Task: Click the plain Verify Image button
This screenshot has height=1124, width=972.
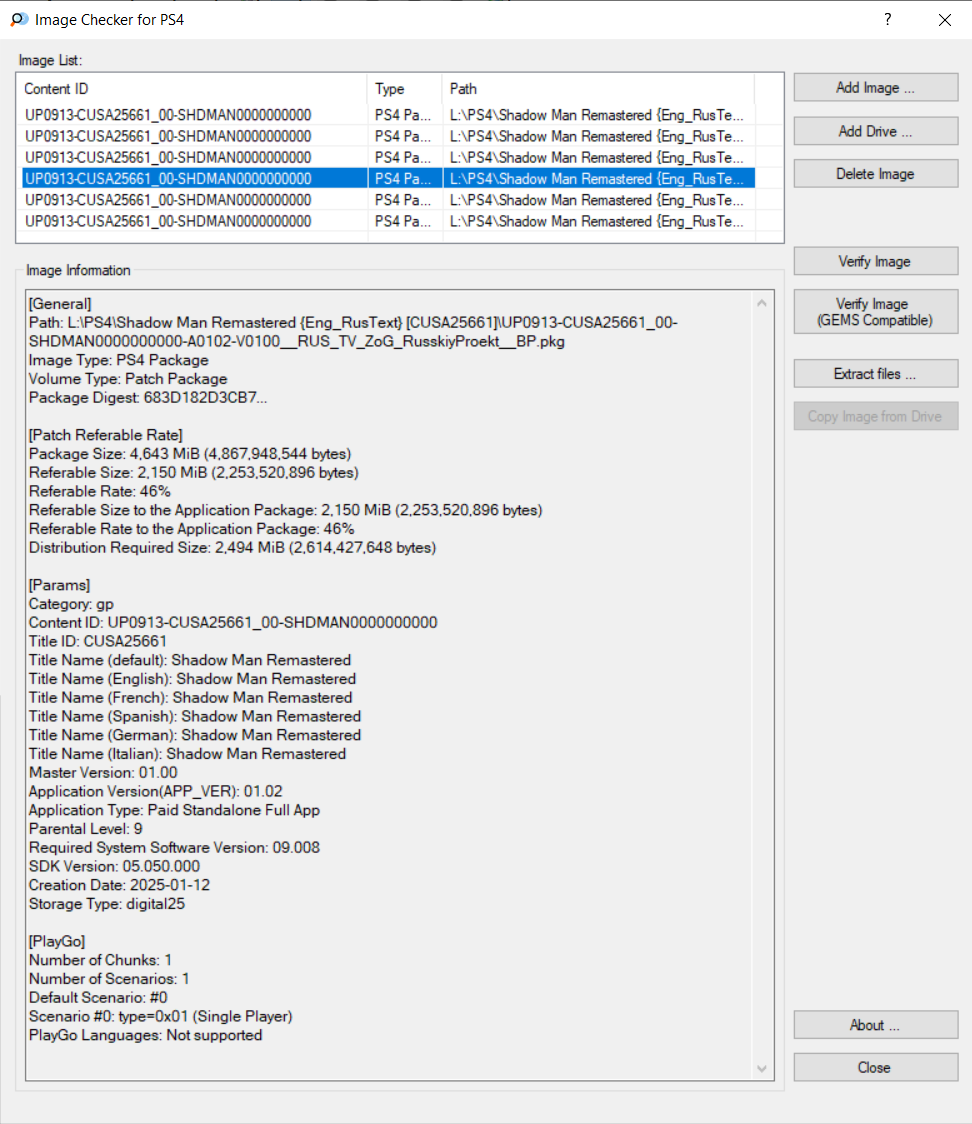Action: coord(875,262)
